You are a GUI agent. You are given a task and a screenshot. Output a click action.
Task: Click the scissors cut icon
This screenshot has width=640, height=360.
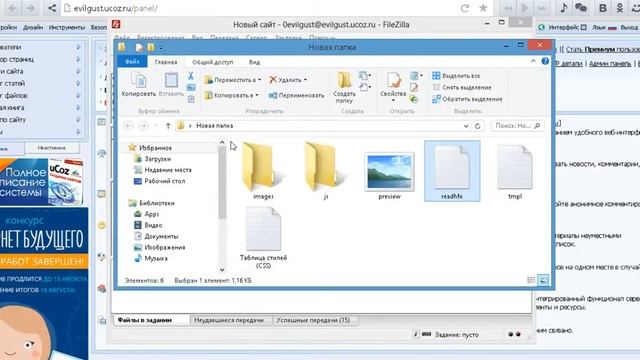[191, 76]
